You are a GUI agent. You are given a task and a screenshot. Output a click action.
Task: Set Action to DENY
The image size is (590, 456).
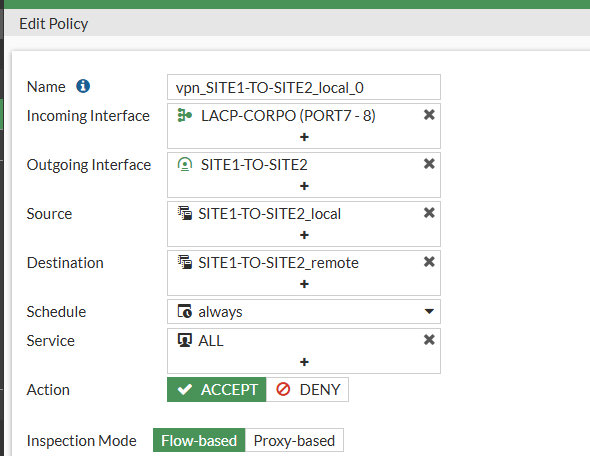coord(307,389)
